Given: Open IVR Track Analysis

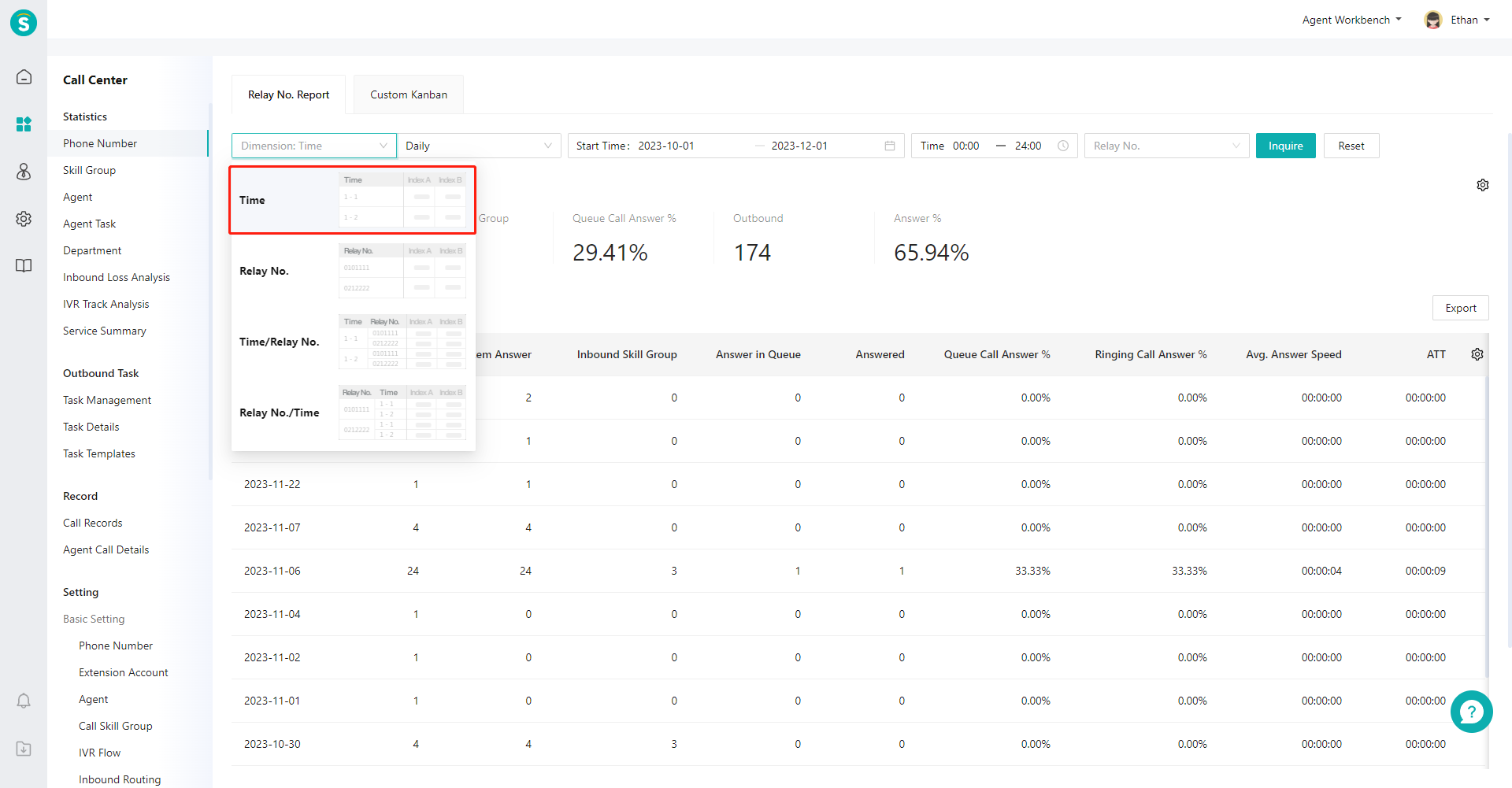Looking at the screenshot, I should pos(106,304).
